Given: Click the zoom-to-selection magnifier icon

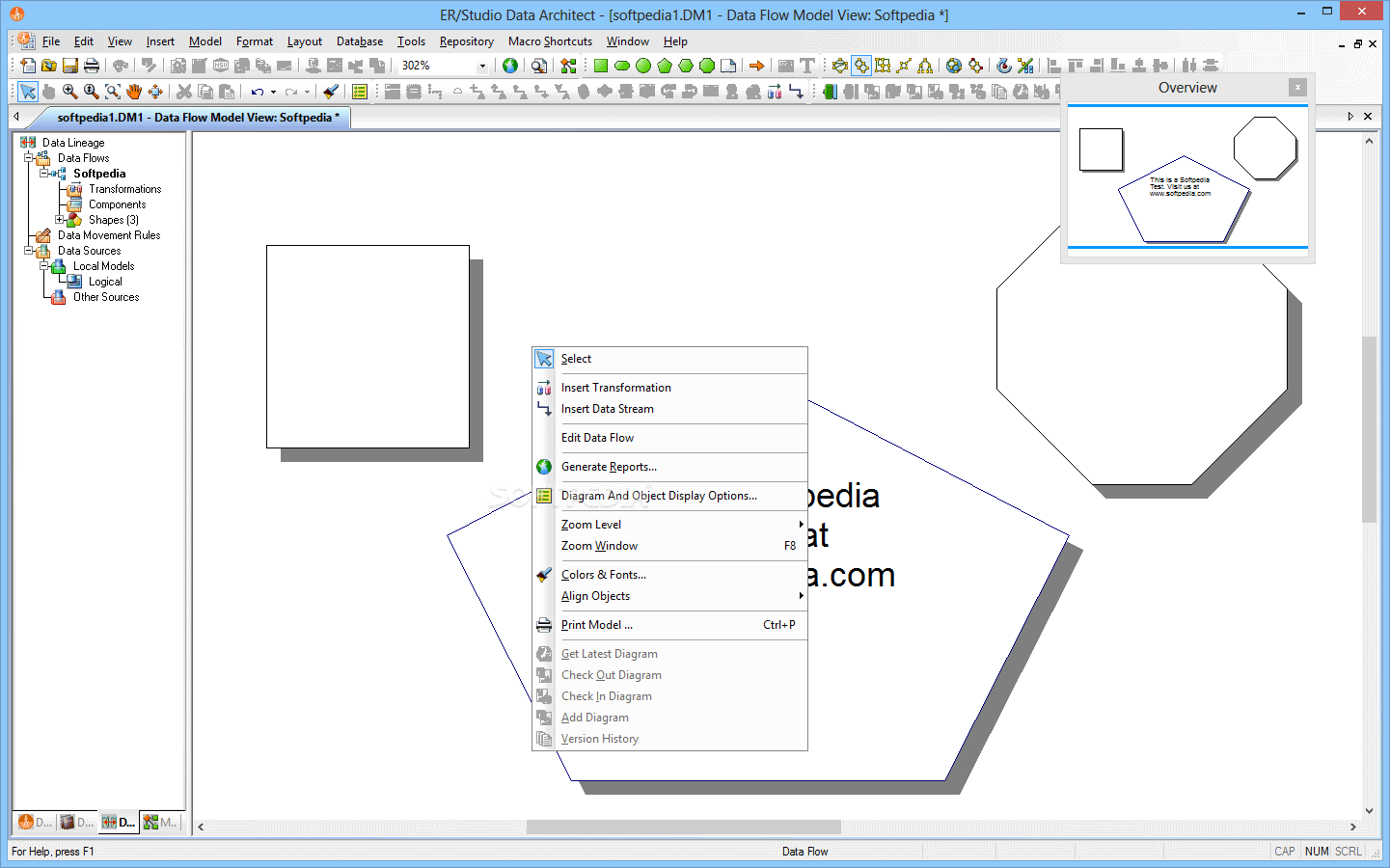Looking at the screenshot, I should pos(113,92).
